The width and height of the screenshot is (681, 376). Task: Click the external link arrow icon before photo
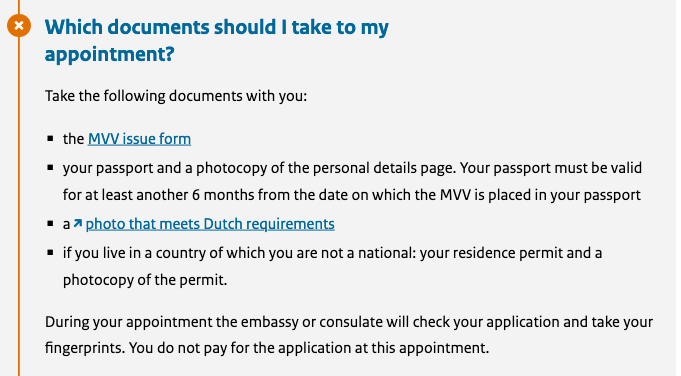(78, 224)
